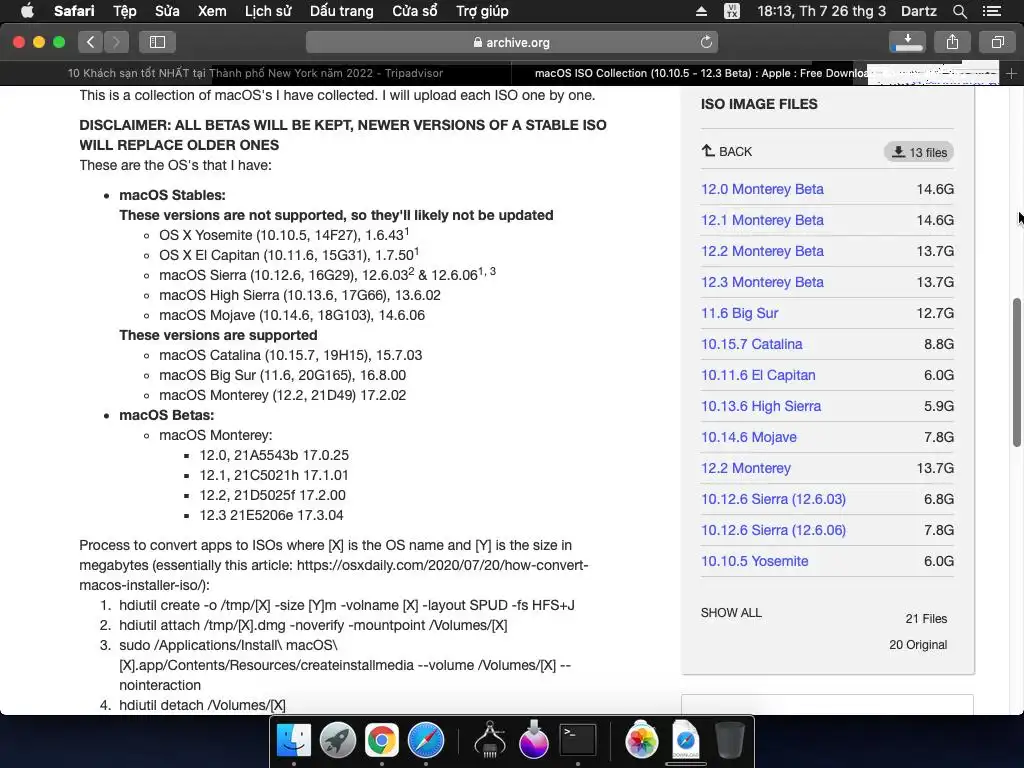The height and width of the screenshot is (768, 1024).
Task: Click the 12.7G size of Big Sur
Action: [x=935, y=313]
